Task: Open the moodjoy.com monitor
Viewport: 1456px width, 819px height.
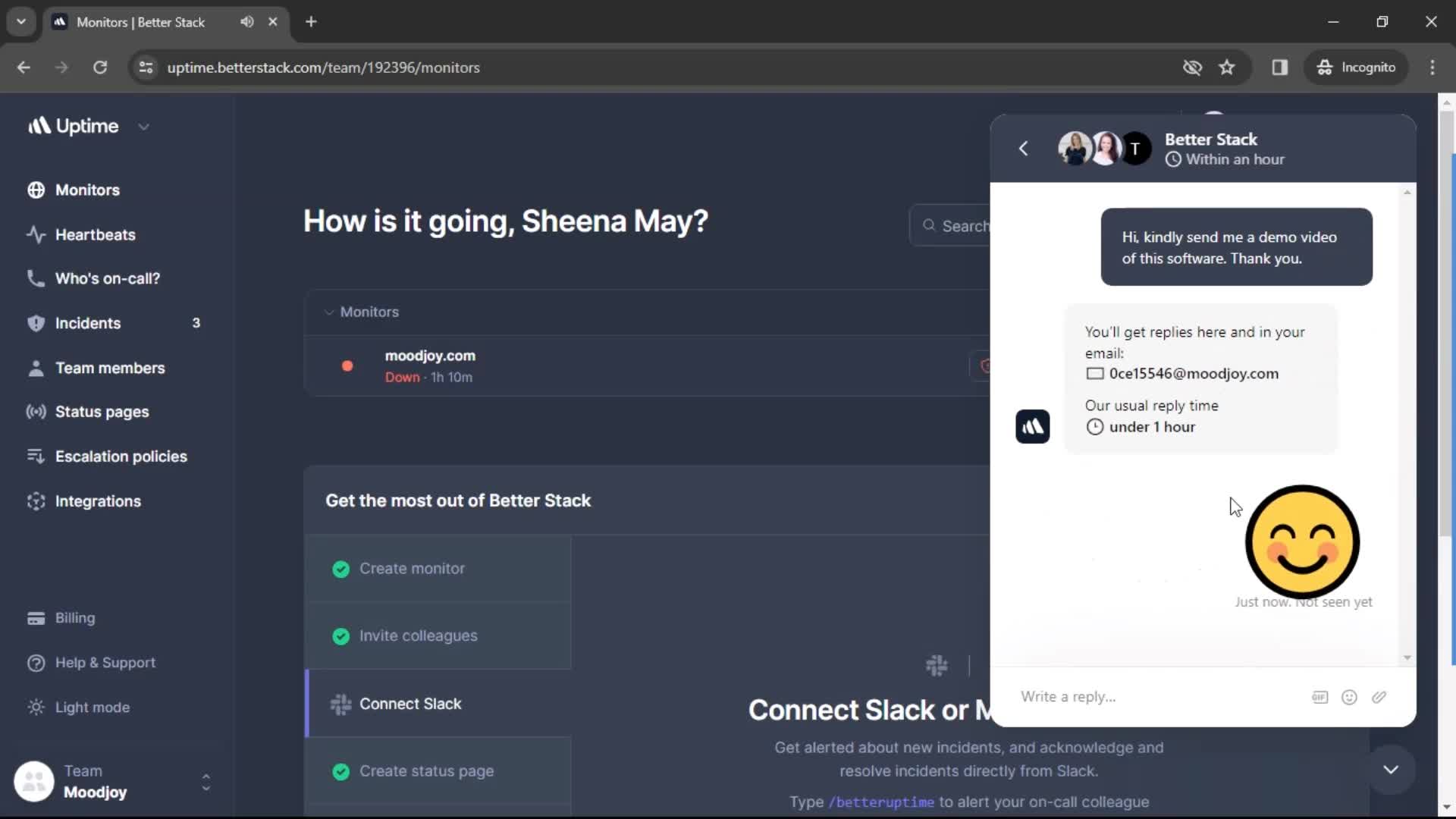Action: coord(430,356)
